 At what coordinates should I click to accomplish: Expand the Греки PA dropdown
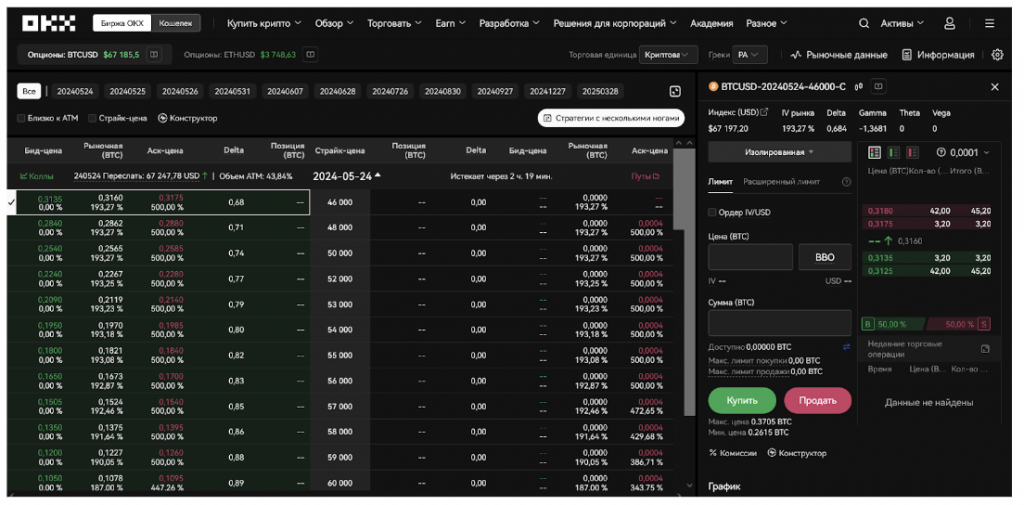(749, 55)
